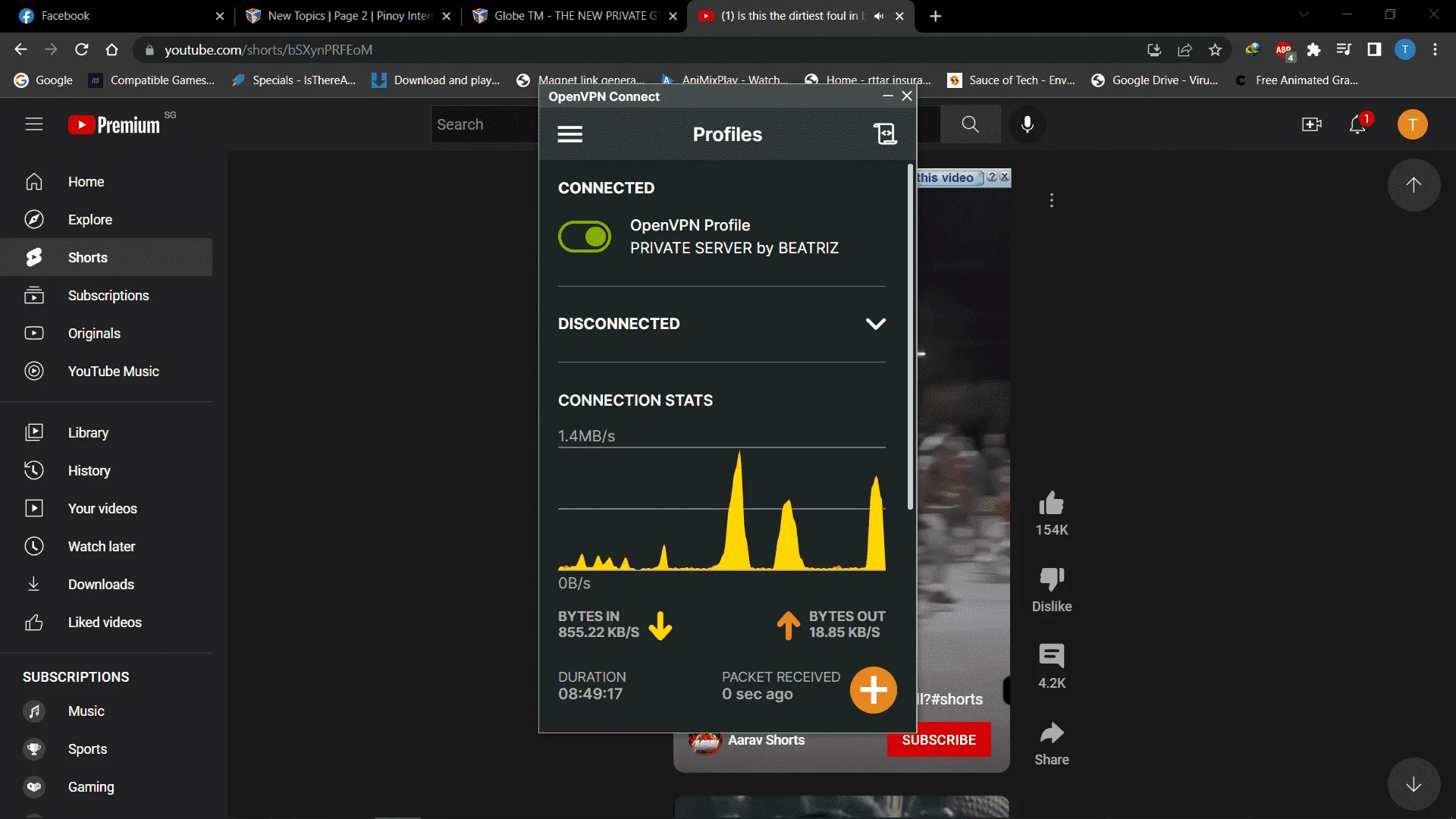Click the address bar URL

pyautogui.click(x=268, y=49)
